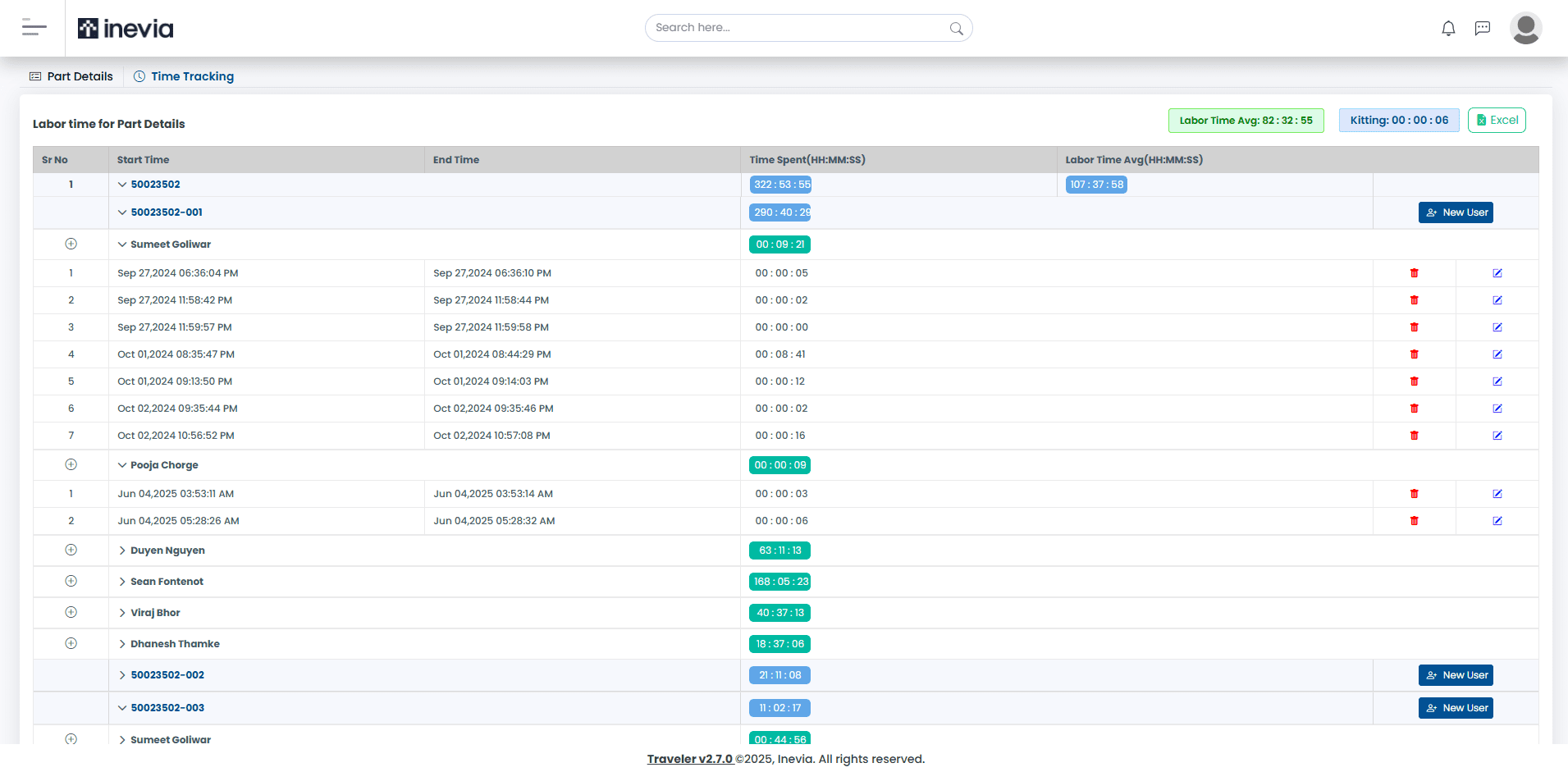Viewport: 1568px width, 772px height.
Task: Open the chat feedback icon
Action: click(1483, 27)
